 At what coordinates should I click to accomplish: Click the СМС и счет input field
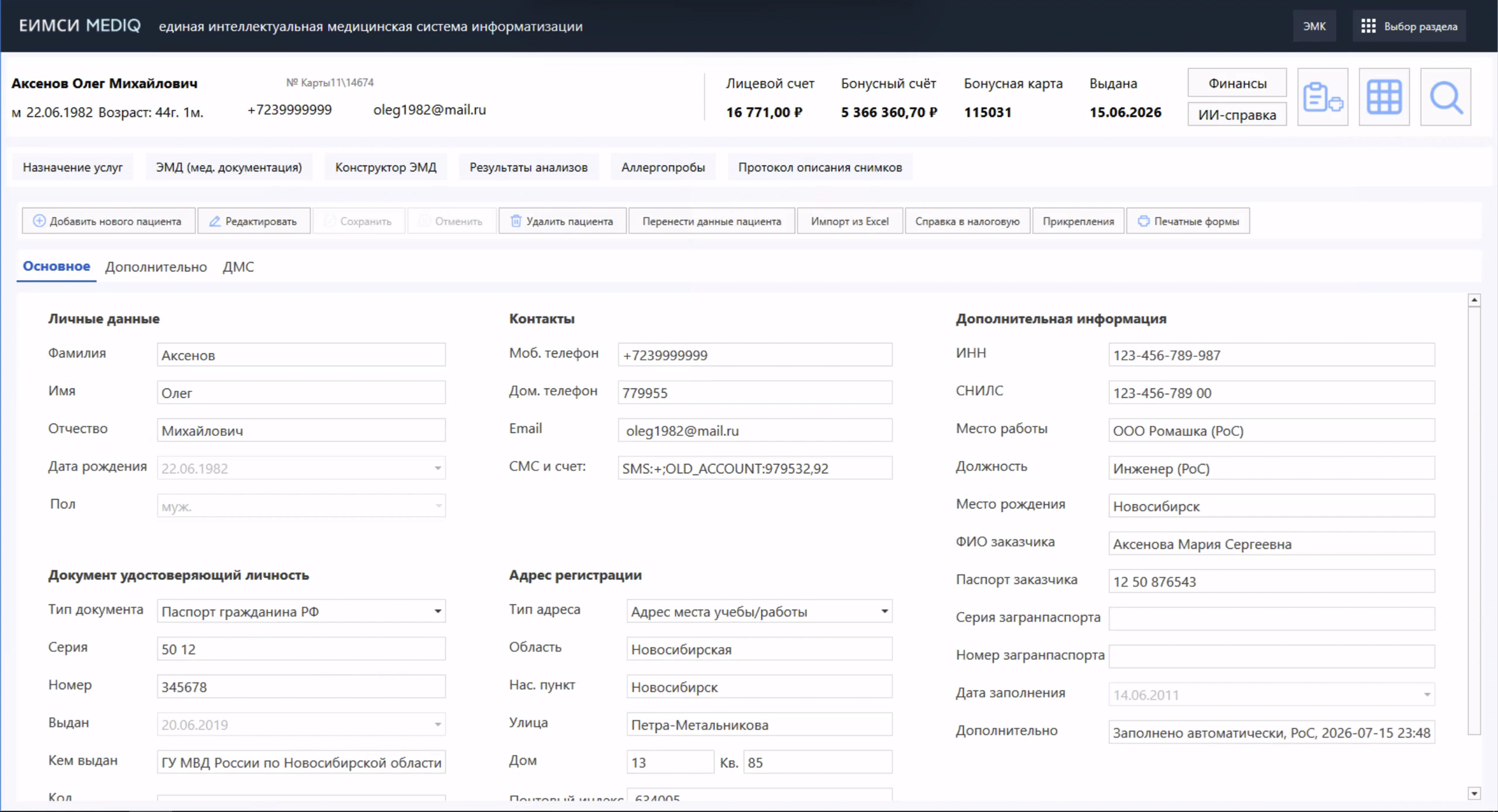(x=755, y=468)
